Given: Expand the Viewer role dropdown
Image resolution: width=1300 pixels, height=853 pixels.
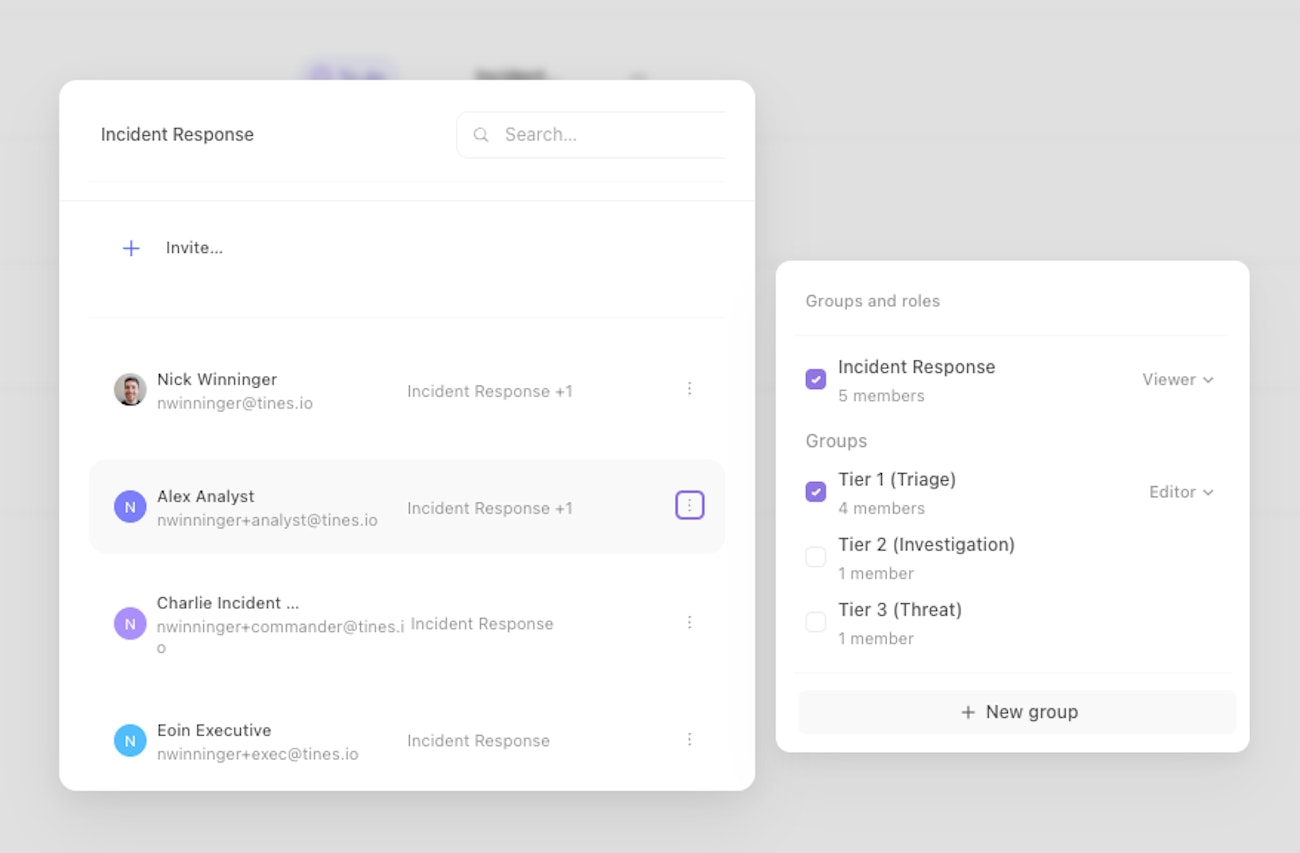Looking at the screenshot, I should tap(1178, 380).
